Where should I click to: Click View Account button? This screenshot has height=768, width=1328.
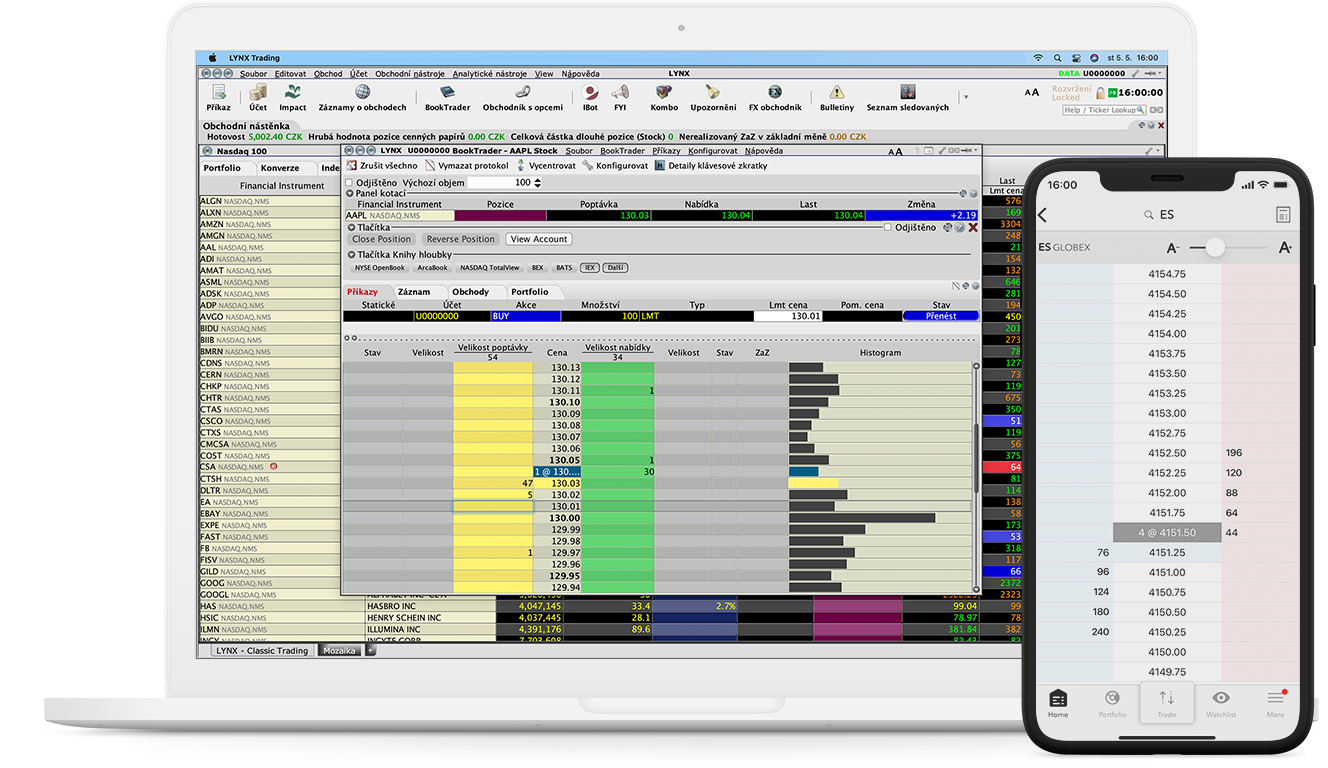539,239
